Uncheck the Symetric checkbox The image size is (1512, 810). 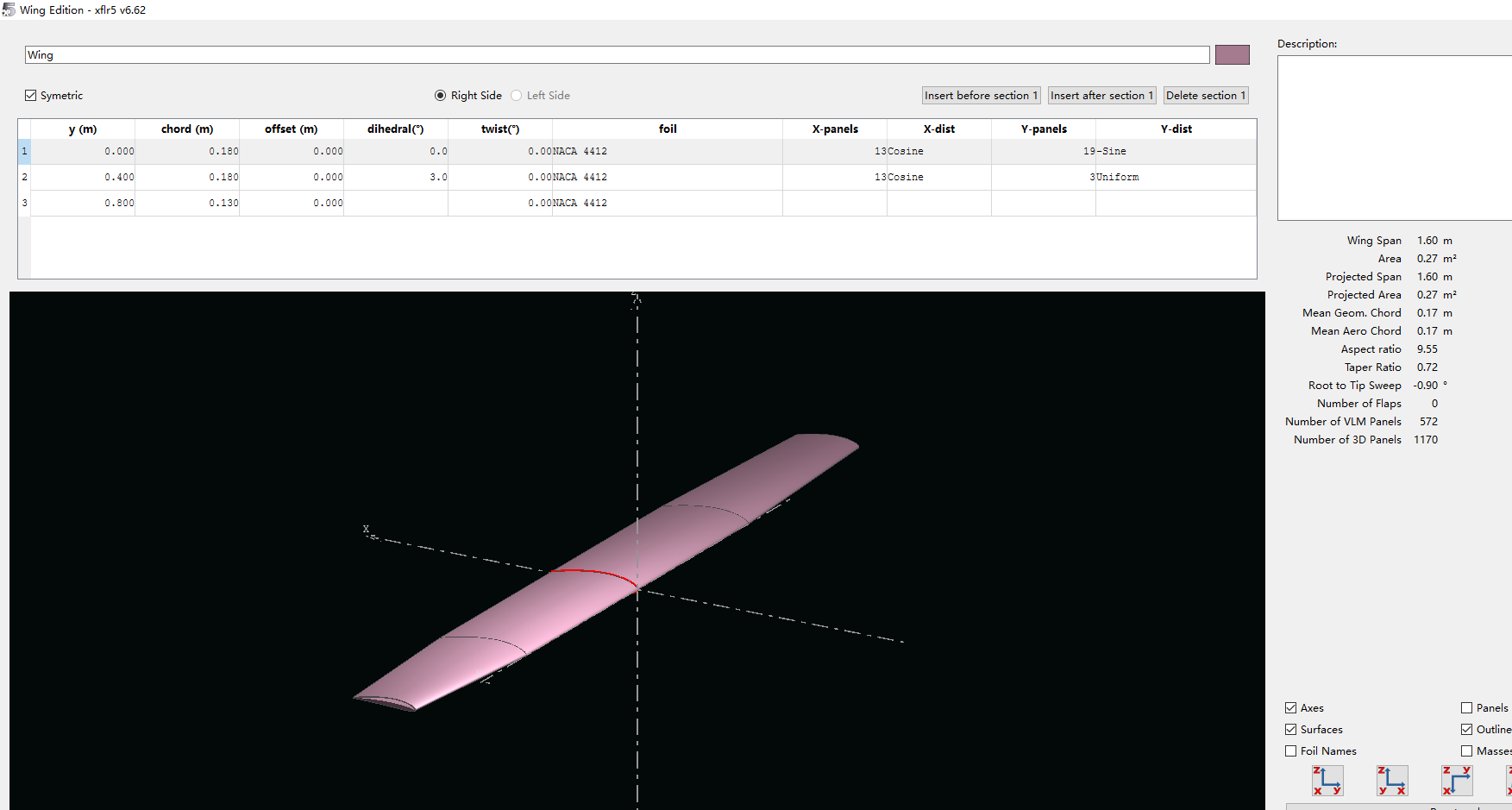pos(31,96)
